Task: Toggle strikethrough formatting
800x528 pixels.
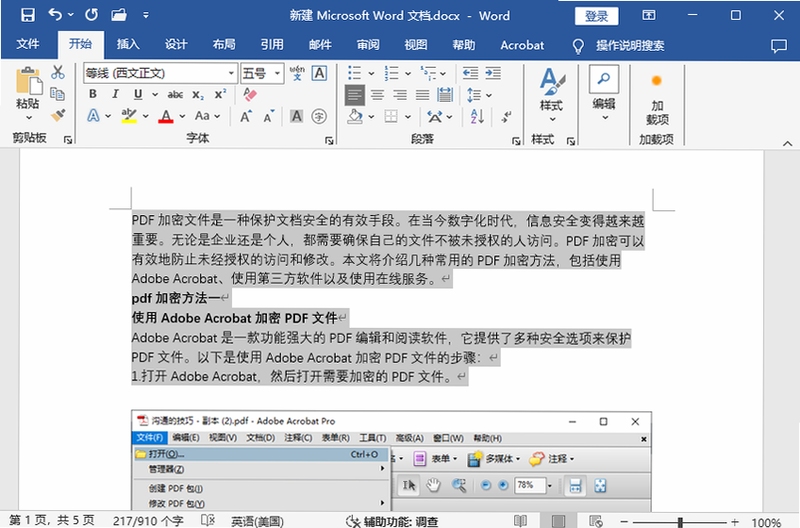Action: point(175,94)
